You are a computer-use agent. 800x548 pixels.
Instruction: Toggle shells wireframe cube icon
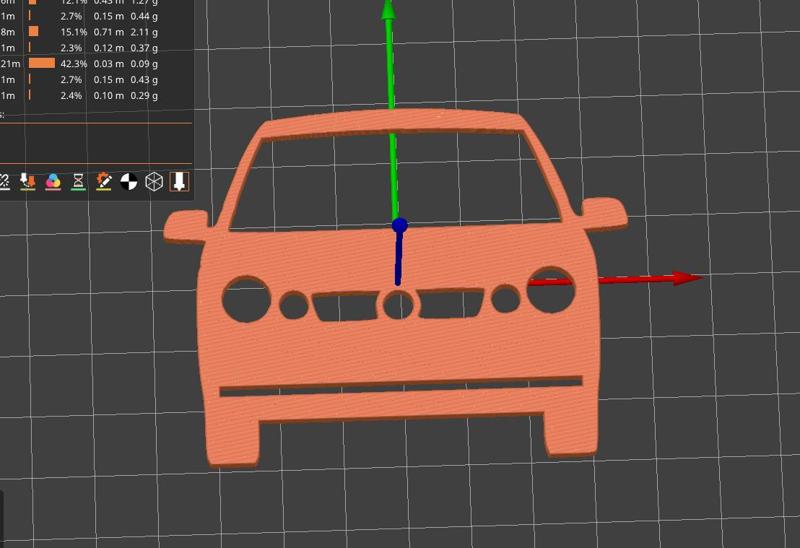coord(154,181)
